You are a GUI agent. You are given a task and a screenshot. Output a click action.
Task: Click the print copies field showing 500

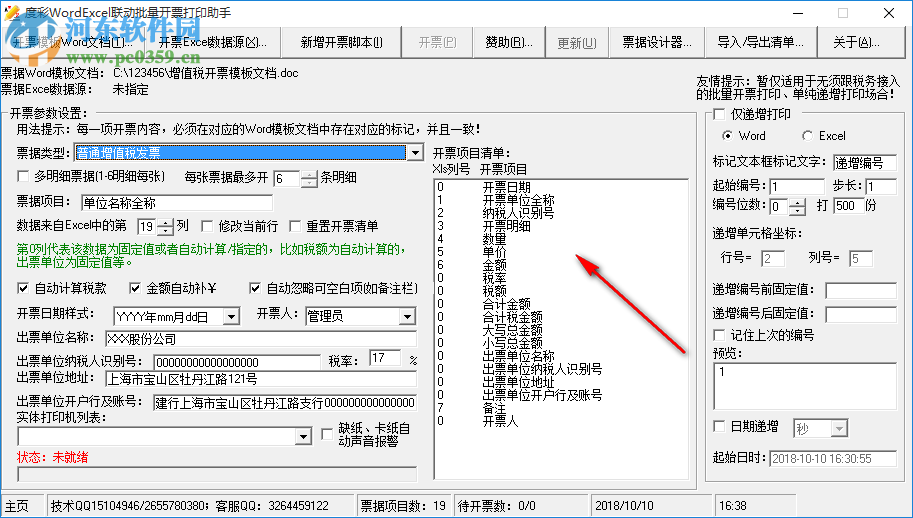pos(848,205)
